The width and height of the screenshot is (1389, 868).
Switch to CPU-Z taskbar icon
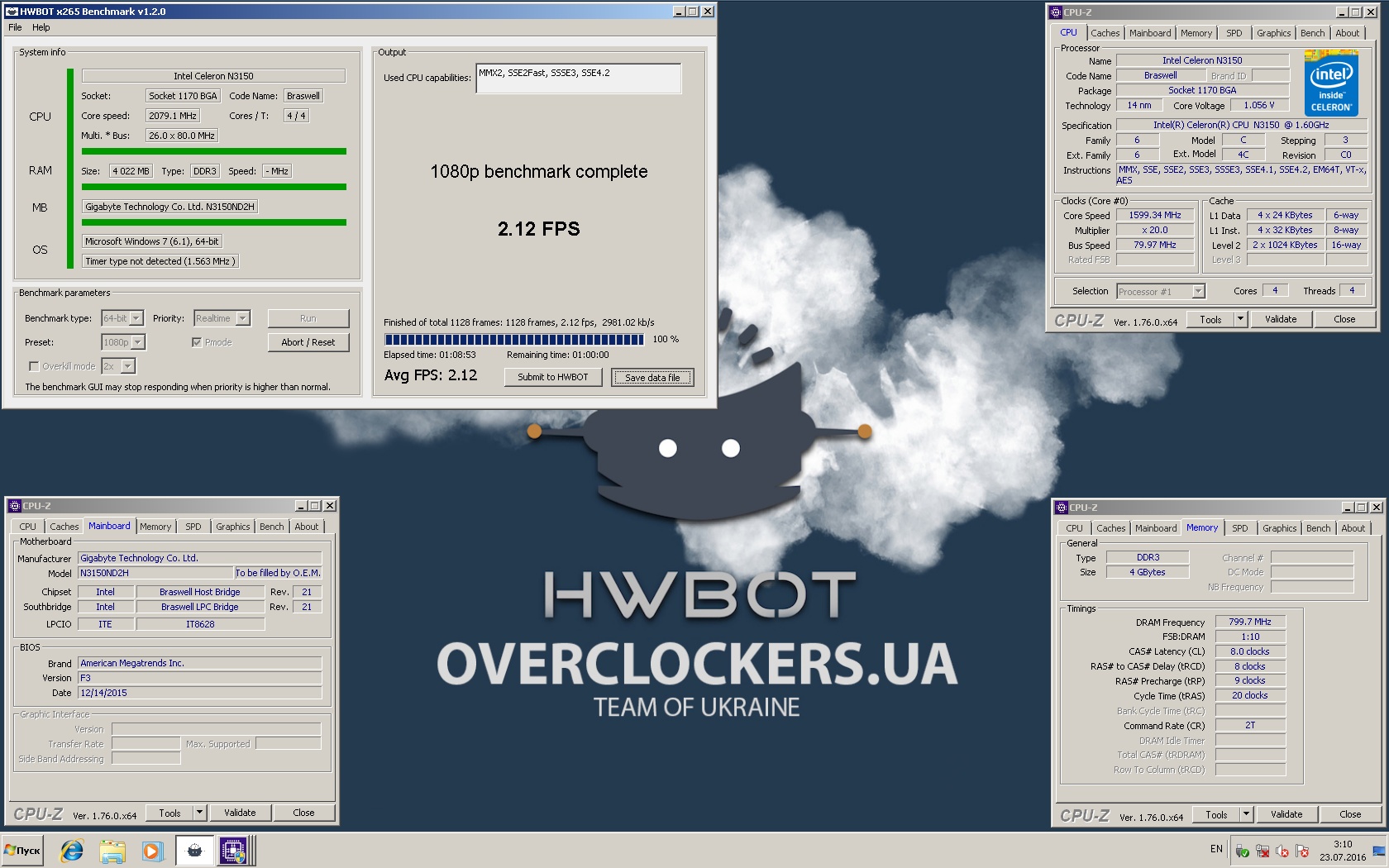(233, 850)
